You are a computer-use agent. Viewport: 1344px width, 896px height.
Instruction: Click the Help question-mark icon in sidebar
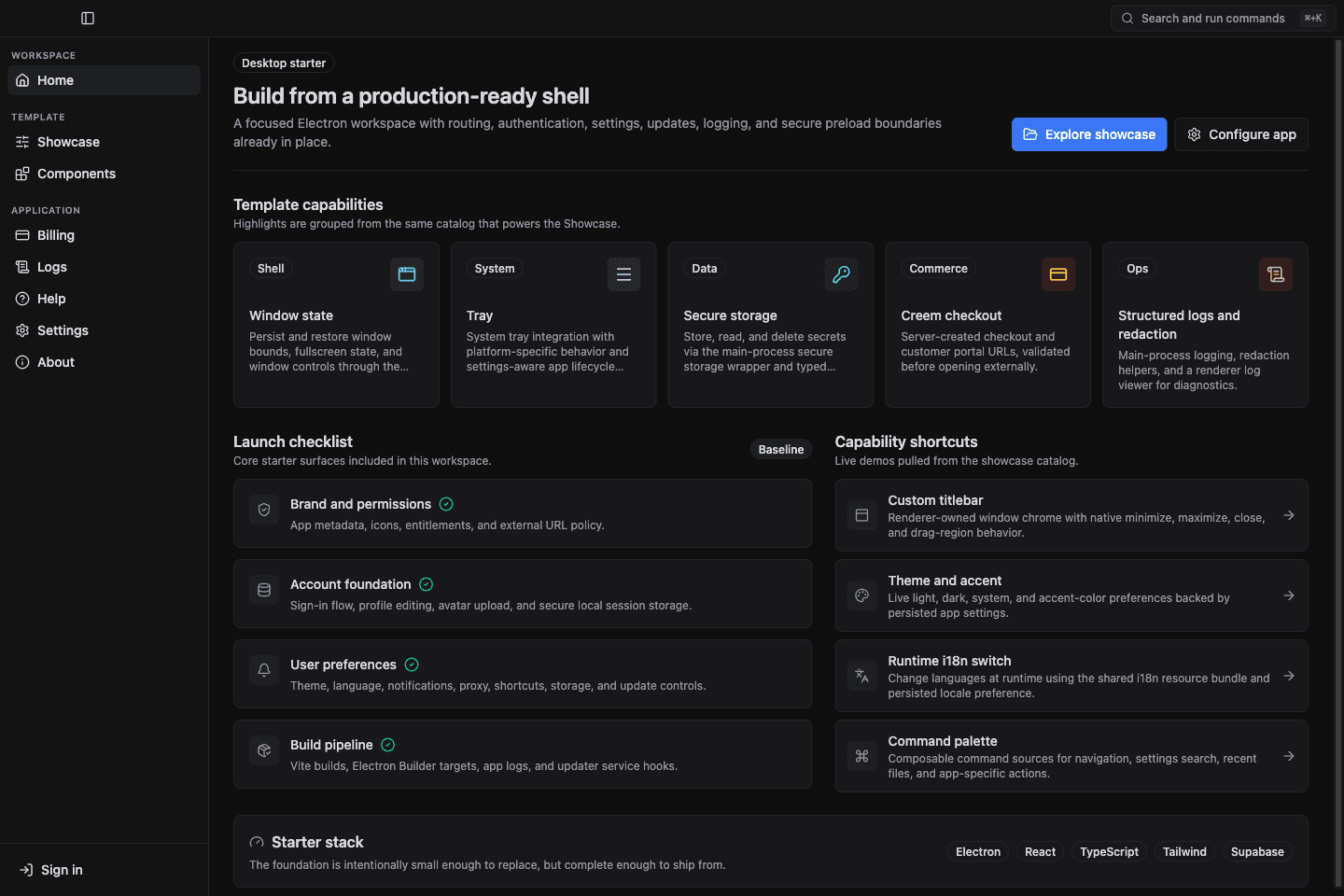pyautogui.click(x=22, y=299)
